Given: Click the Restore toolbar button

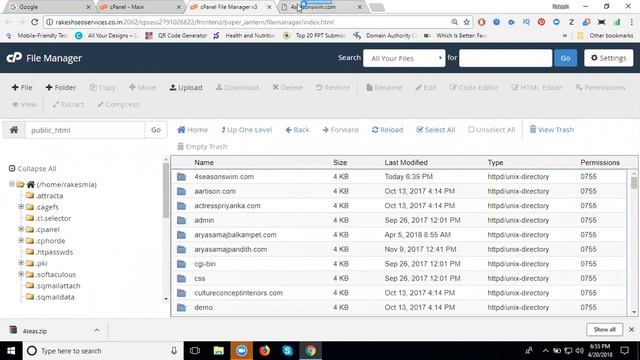Looking at the screenshot, I should tap(333, 87).
